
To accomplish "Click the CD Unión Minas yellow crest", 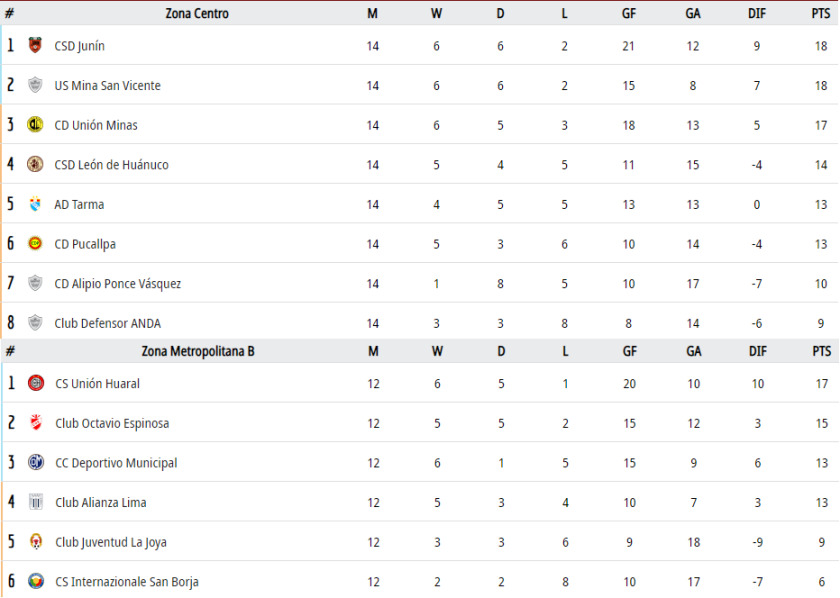I will 35,124.
